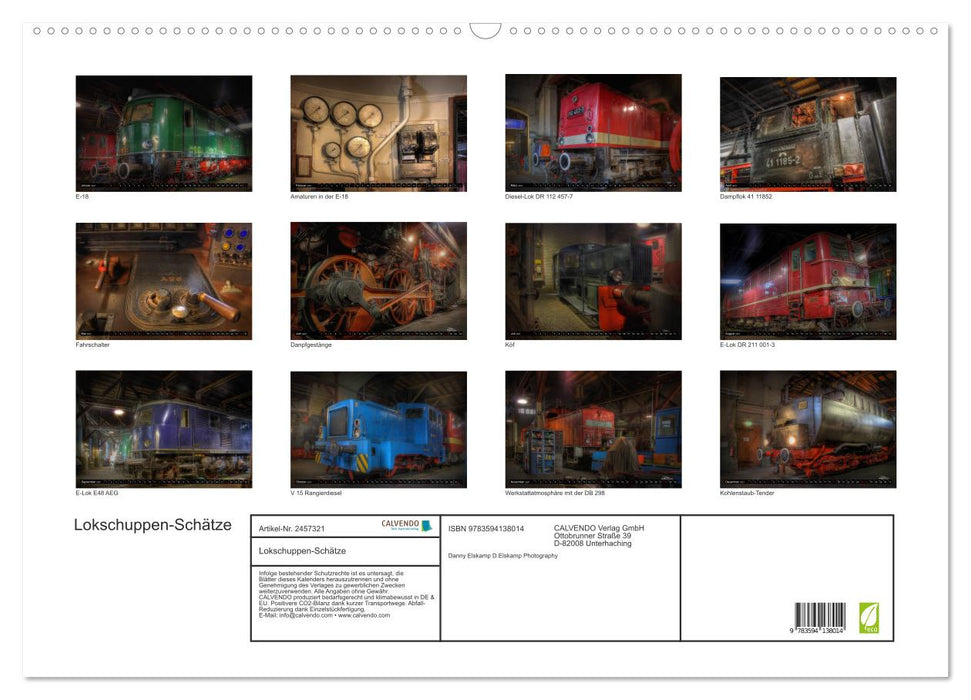Select the blue V 15 Rangierdiesel thumbnail

pos(378,429)
